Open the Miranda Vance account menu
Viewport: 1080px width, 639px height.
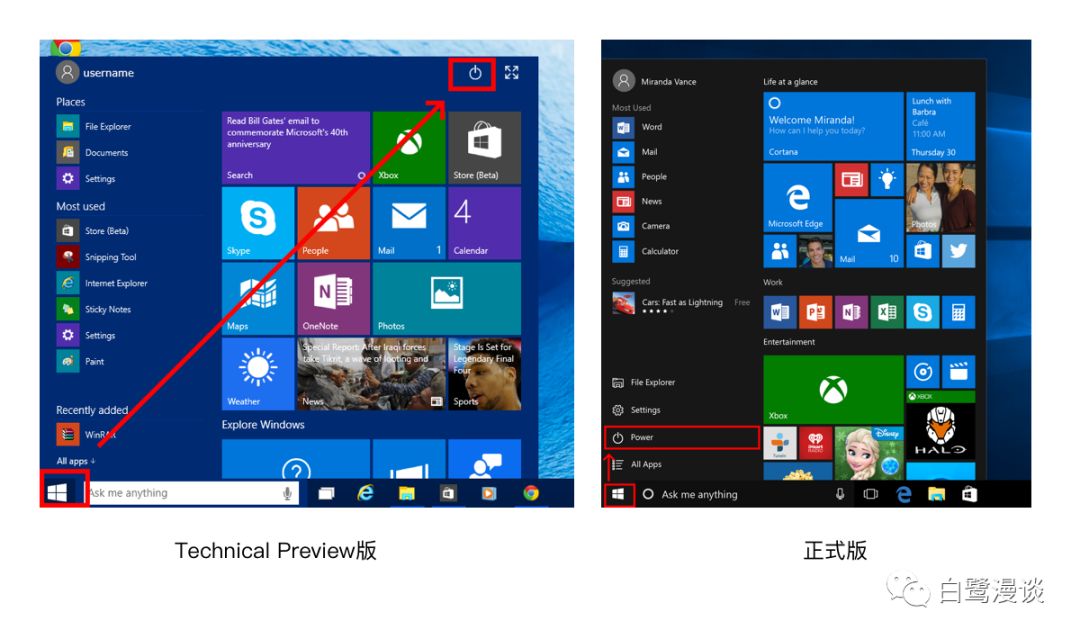pos(654,81)
